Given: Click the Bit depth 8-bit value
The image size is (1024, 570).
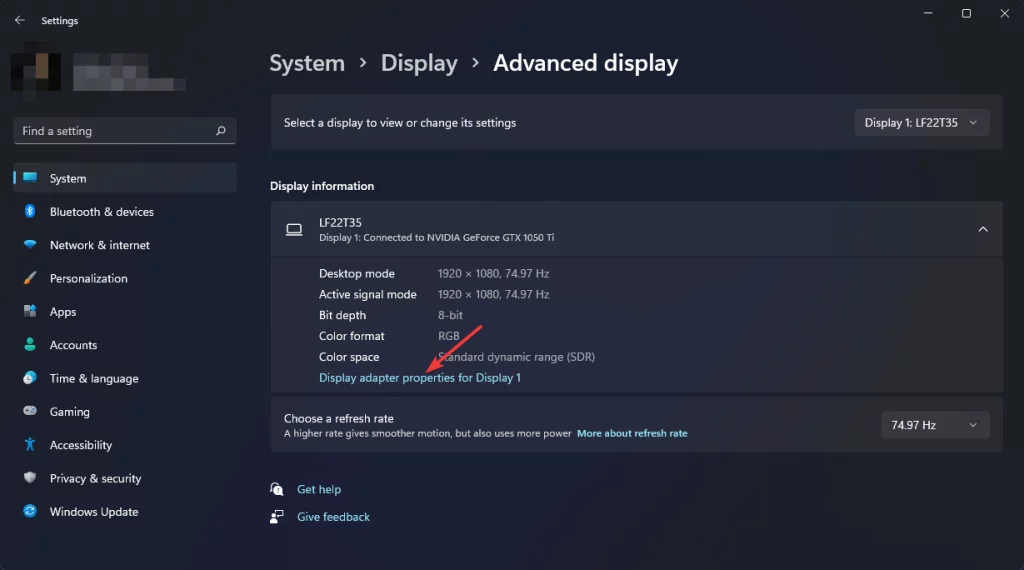Looking at the screenshot, I should (x=450, y=315).
